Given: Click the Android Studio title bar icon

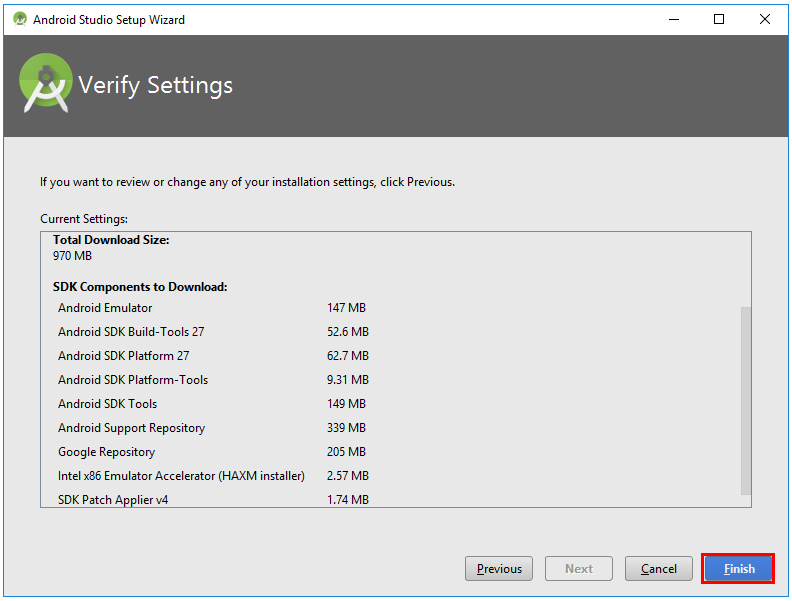Looking at the screenshot, I should pos(20,19).
